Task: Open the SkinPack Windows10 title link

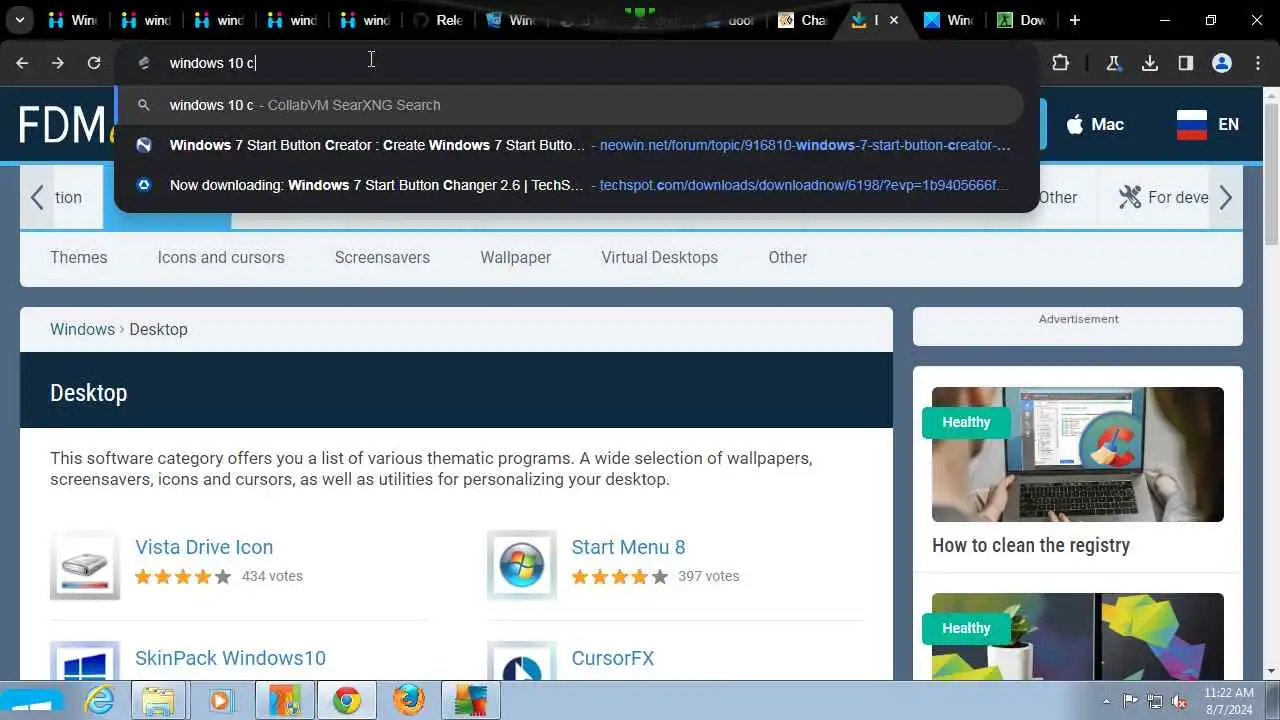Action: [230, 658]
